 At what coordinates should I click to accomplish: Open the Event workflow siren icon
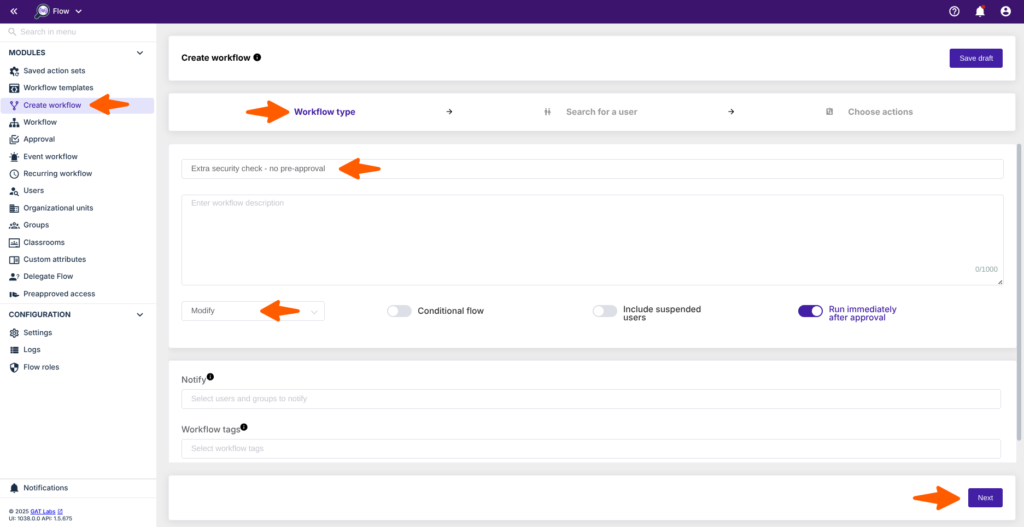point(14,157)
